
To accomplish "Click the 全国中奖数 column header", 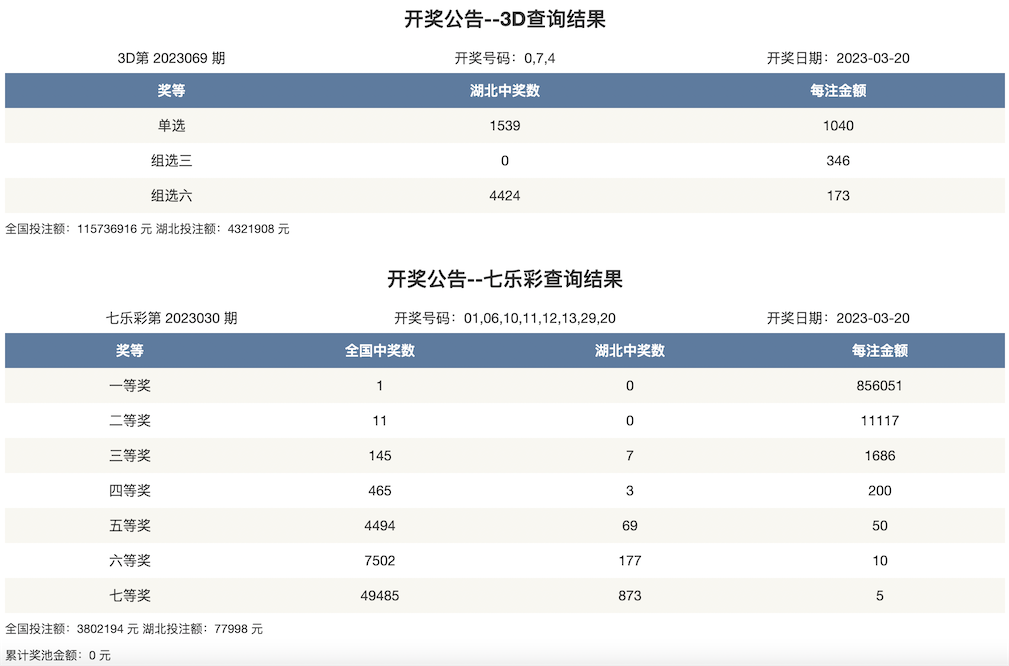I will [380, 351].
